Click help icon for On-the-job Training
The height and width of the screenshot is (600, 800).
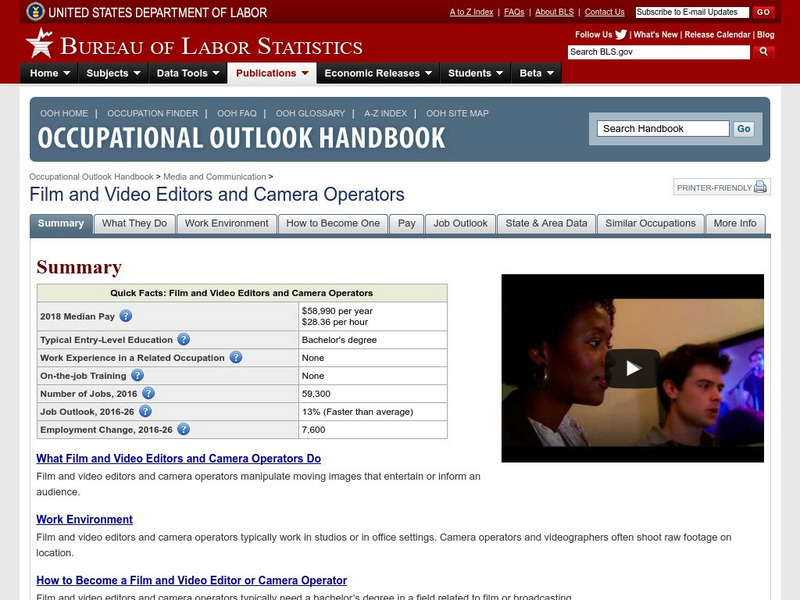[x=136, y=376]
